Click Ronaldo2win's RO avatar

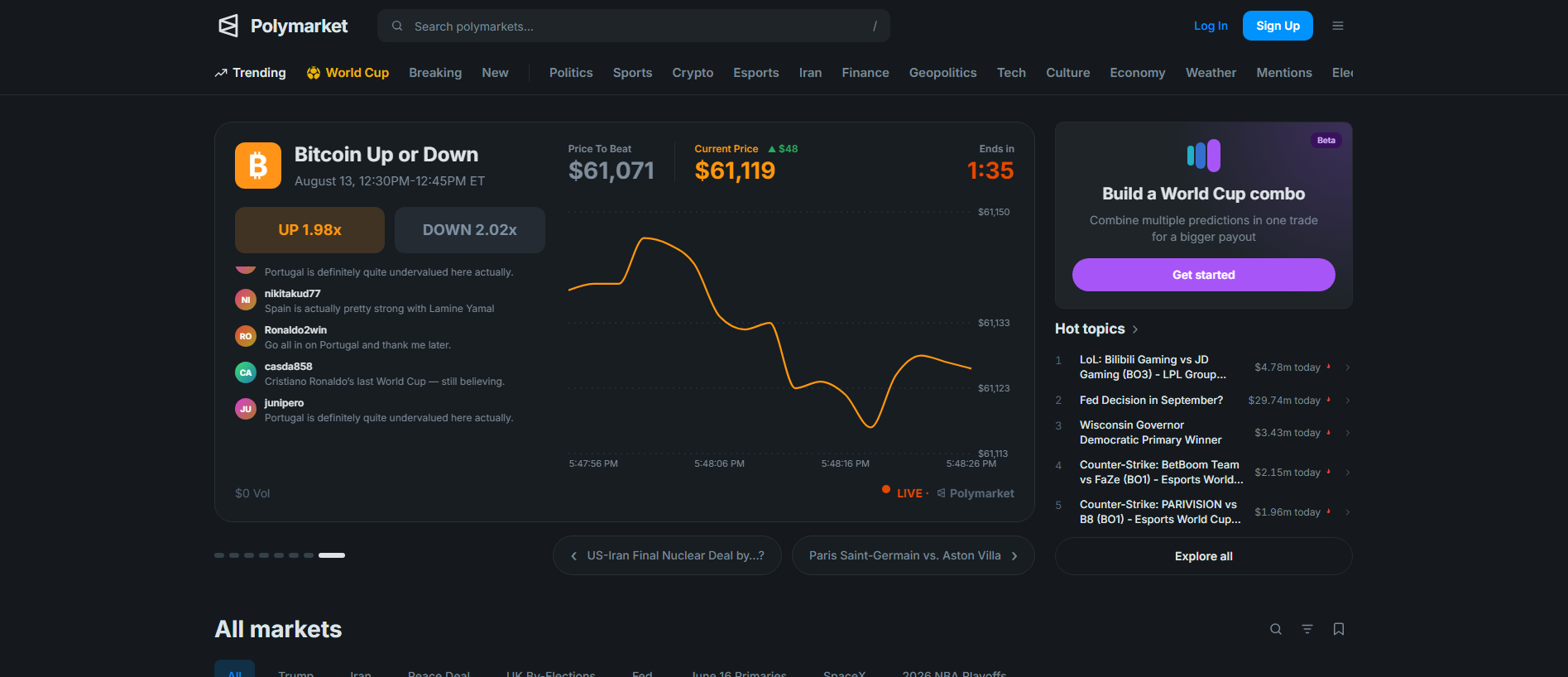(246, 336)
